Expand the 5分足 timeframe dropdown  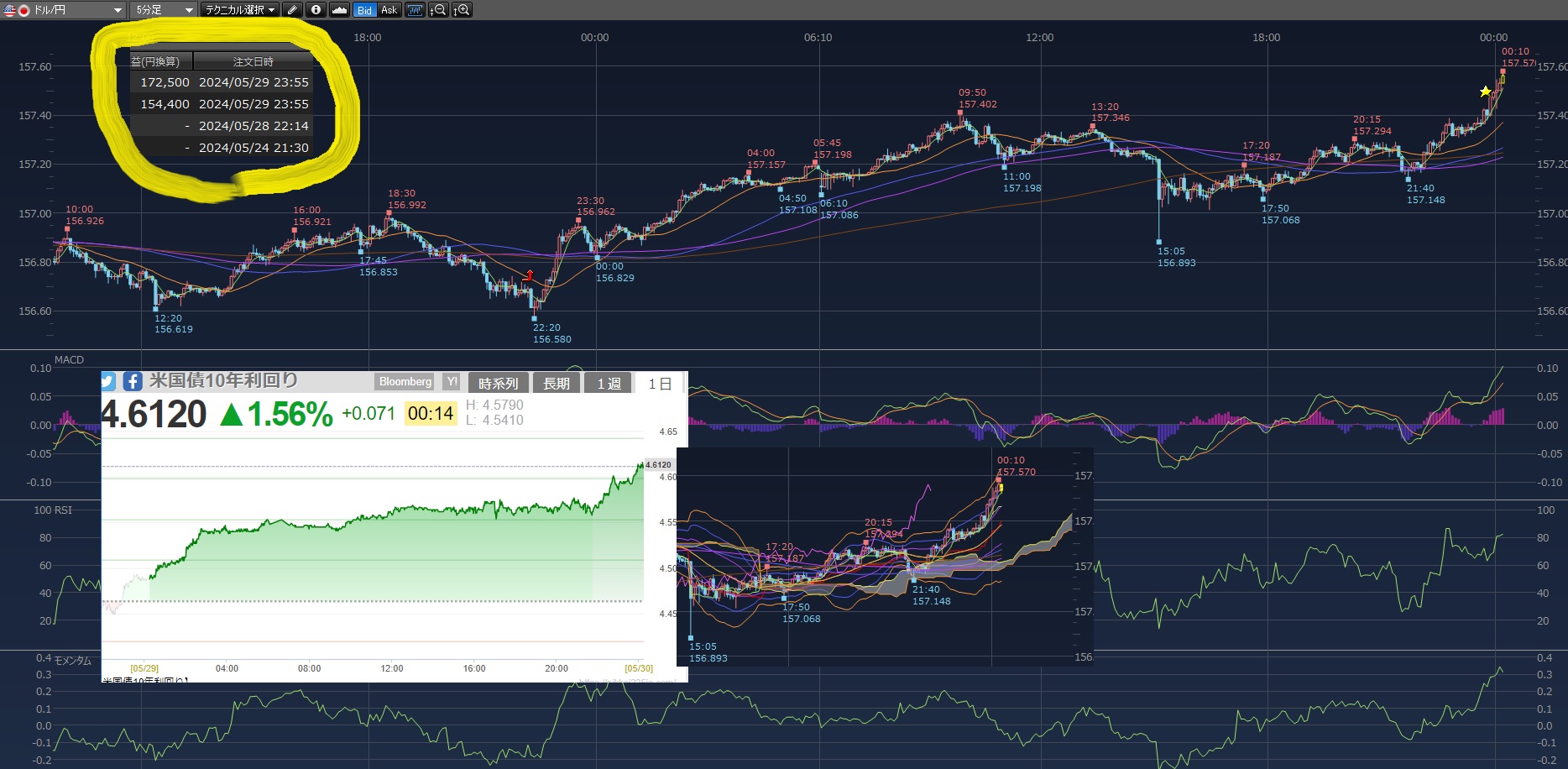click(164, 10)
